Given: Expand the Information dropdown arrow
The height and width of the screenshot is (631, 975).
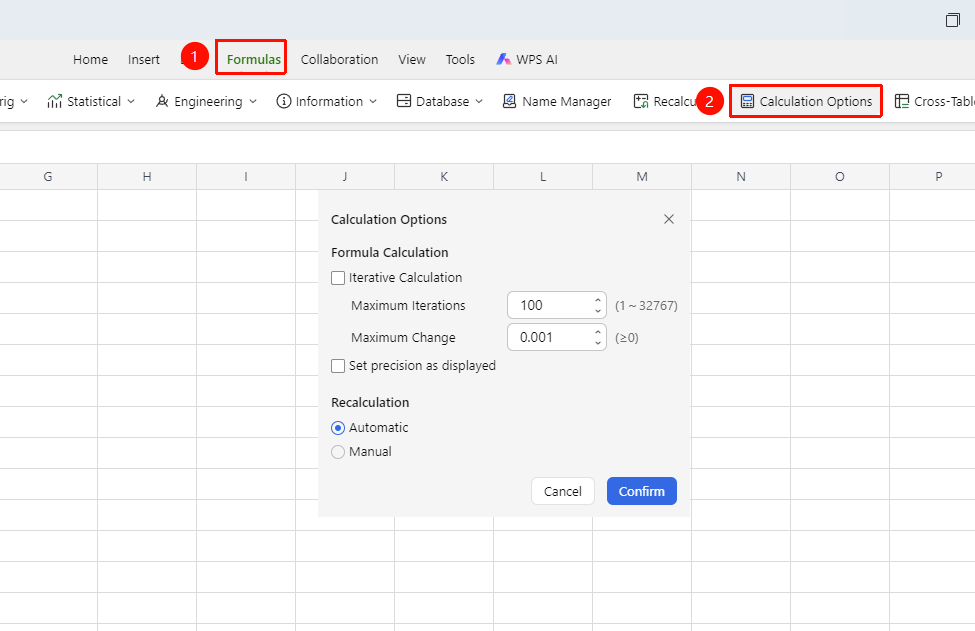Looking at the screenshot, I should click(x=373, y=101).
